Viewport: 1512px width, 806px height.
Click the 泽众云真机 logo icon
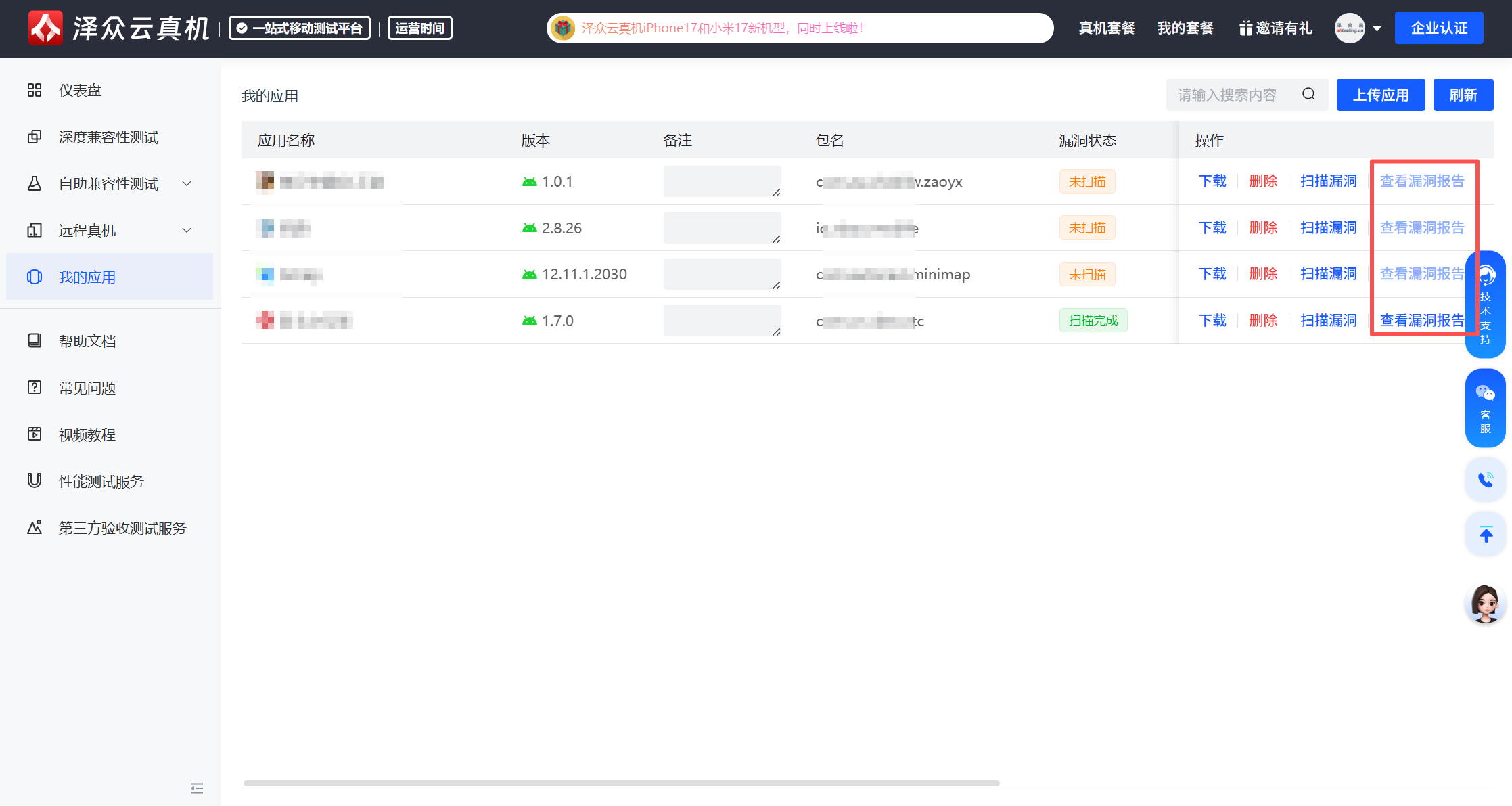45,28
